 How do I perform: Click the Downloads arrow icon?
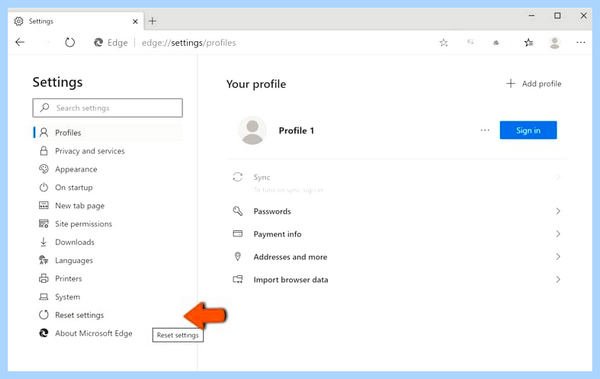44,242
